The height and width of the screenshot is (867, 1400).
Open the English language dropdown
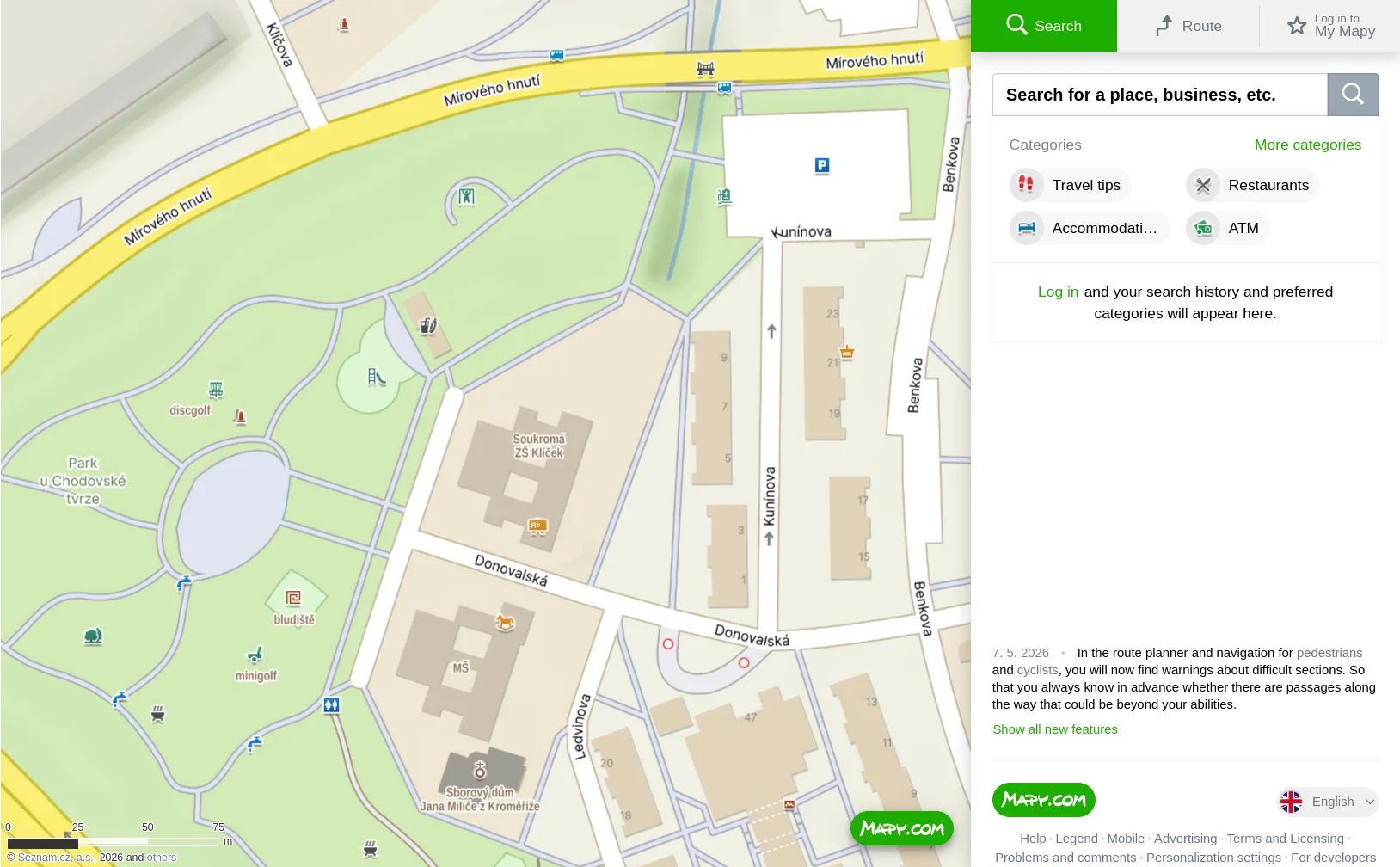click(1328, 802)
